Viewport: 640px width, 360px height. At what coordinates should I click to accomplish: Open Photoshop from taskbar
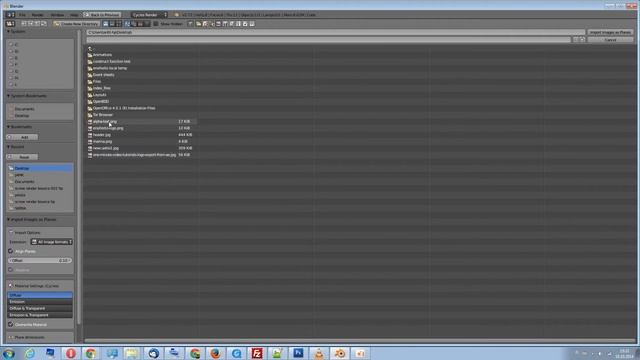[298, 353]
